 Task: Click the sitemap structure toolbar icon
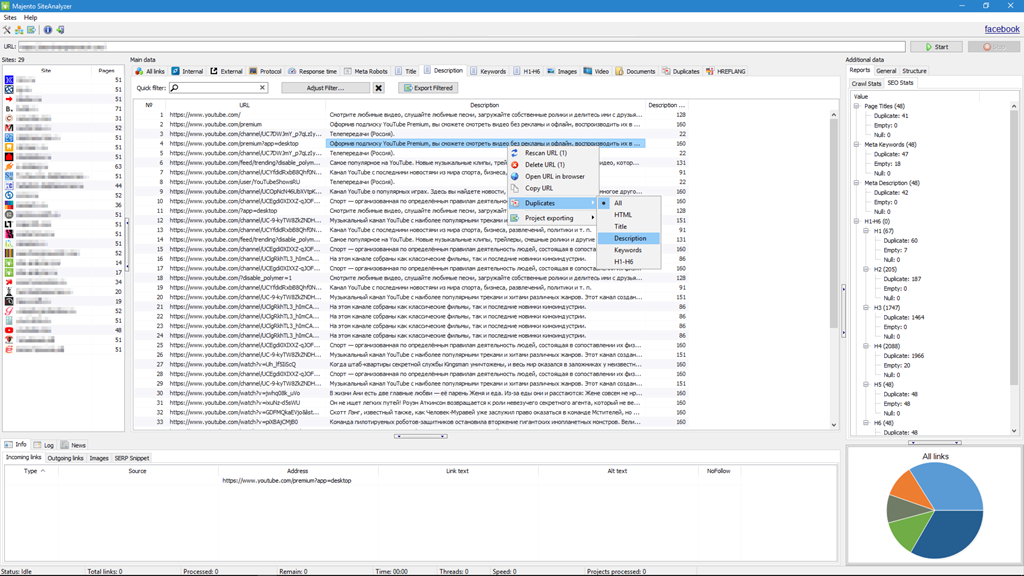coord(19,30)
